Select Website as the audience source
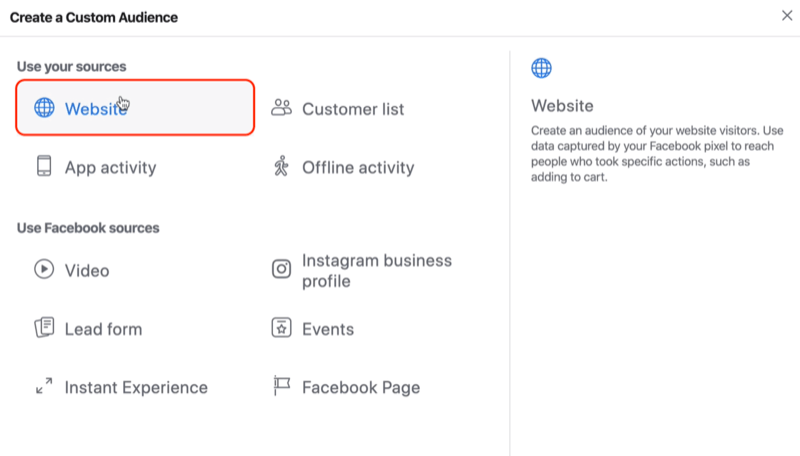The width and height of the screenshot is (800, 456). click(135, 108)
